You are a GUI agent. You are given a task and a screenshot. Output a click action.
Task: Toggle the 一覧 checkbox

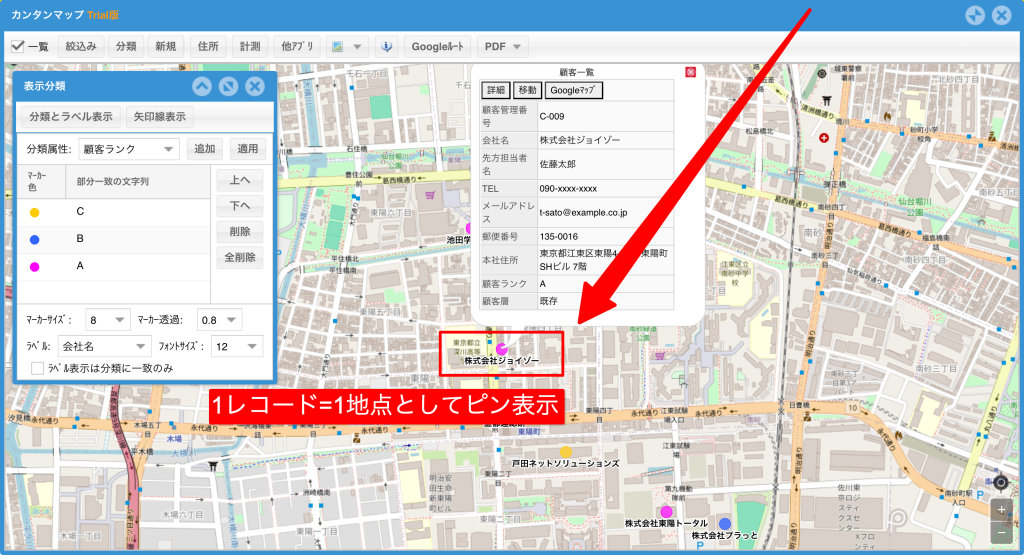click(x=18, y=46)
